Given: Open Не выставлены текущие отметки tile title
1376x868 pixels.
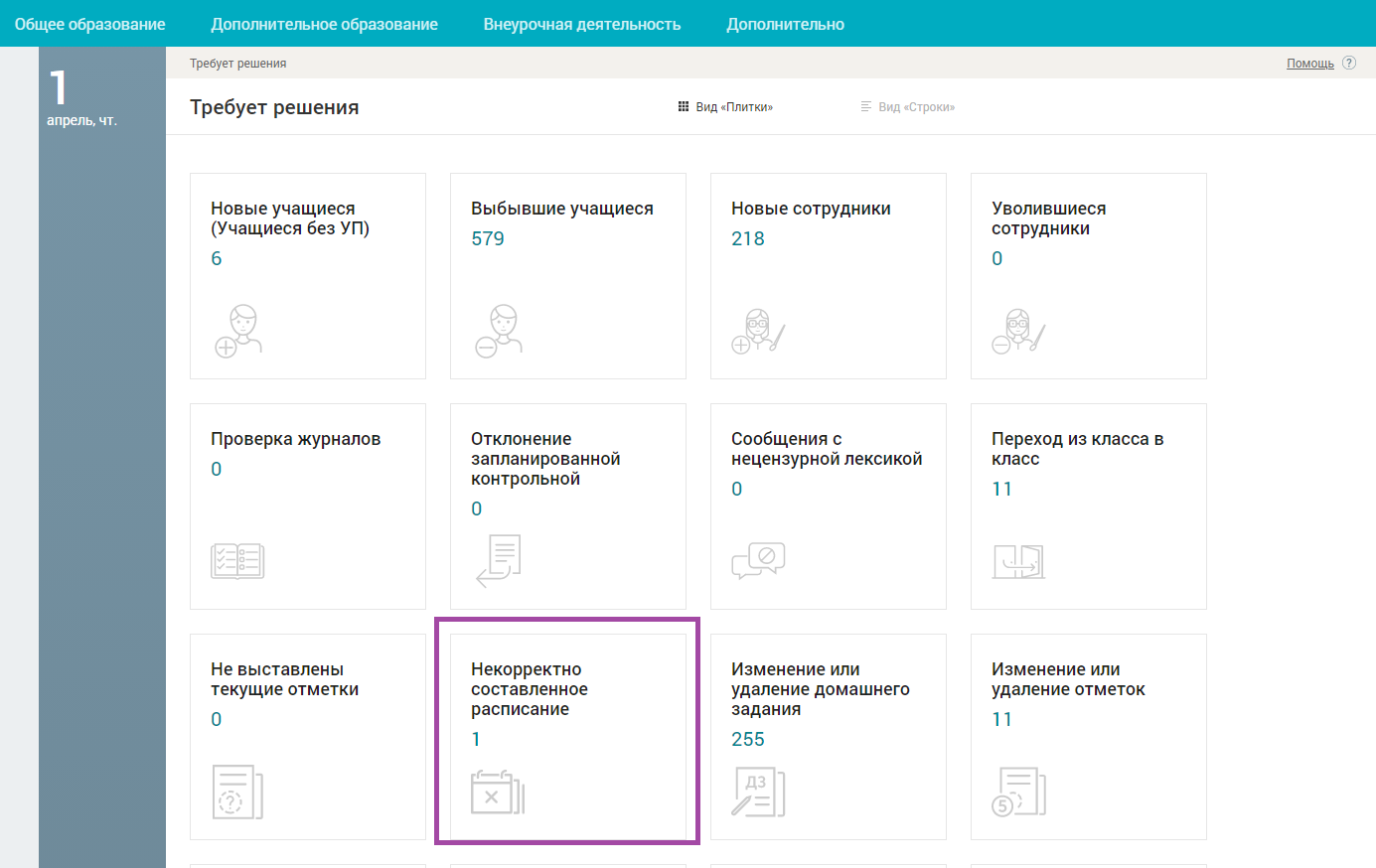Looking at the screenshot, I should tap(285, 679).
